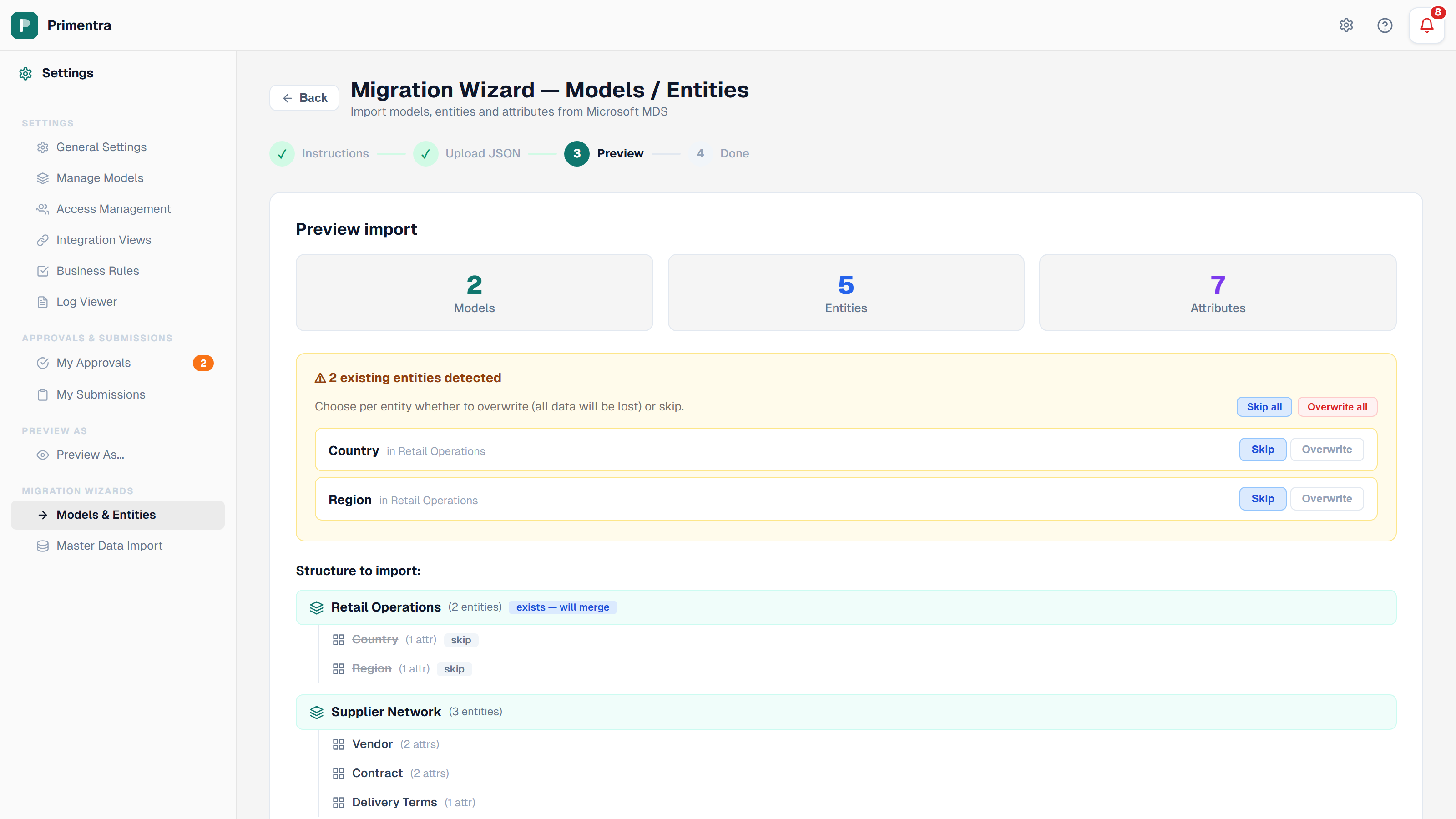This screenshot has width=1456, height=819.
Task: Choose Skip for the Region entity
Action: pos(1263,499)
